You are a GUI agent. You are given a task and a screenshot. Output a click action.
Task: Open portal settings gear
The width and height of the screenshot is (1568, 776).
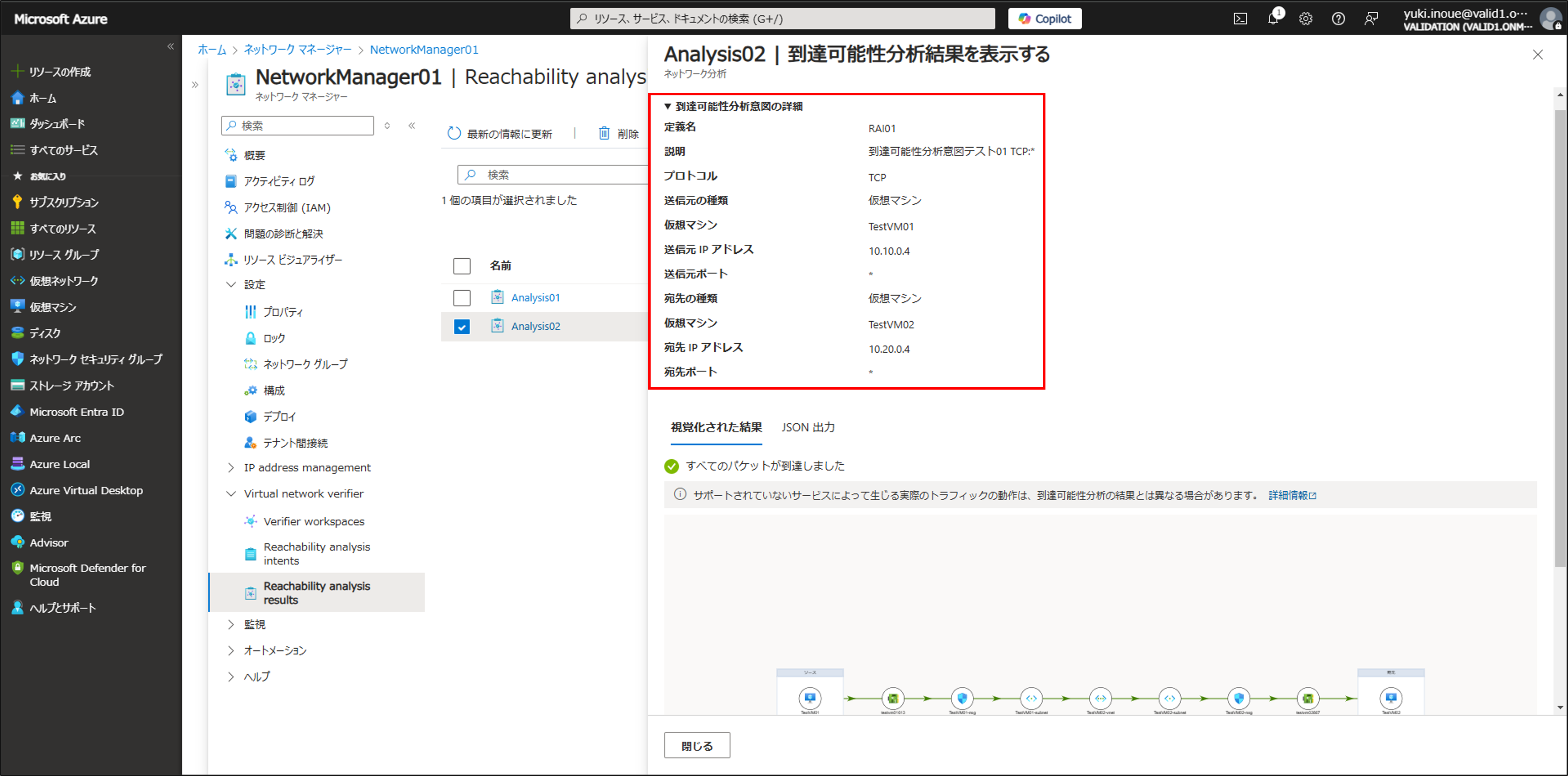pos(1305,19)
